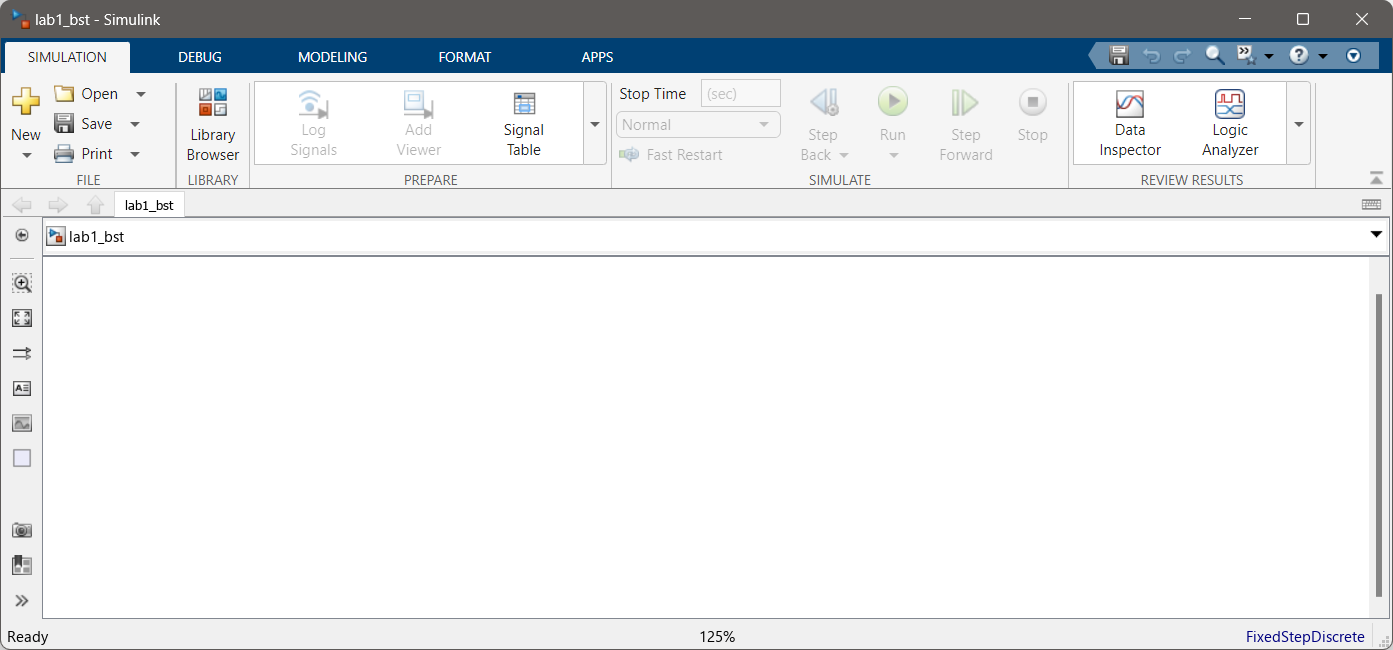
Task: Switch to the FORMAT tab
Action: pos(465,57)
